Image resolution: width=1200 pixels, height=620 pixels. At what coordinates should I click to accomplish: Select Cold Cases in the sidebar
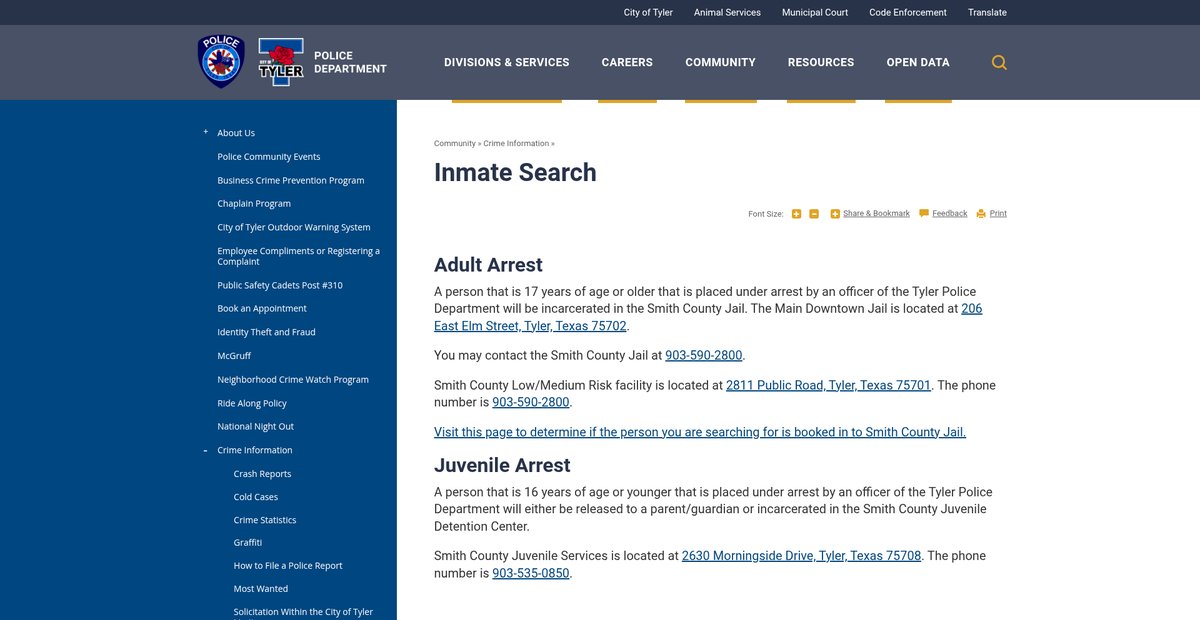(x=256, y=497)
